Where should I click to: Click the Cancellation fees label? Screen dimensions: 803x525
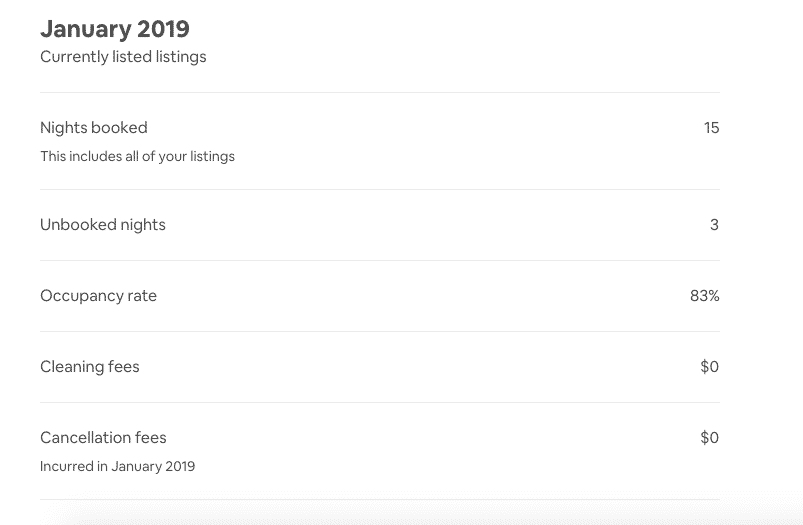[103, 438]
